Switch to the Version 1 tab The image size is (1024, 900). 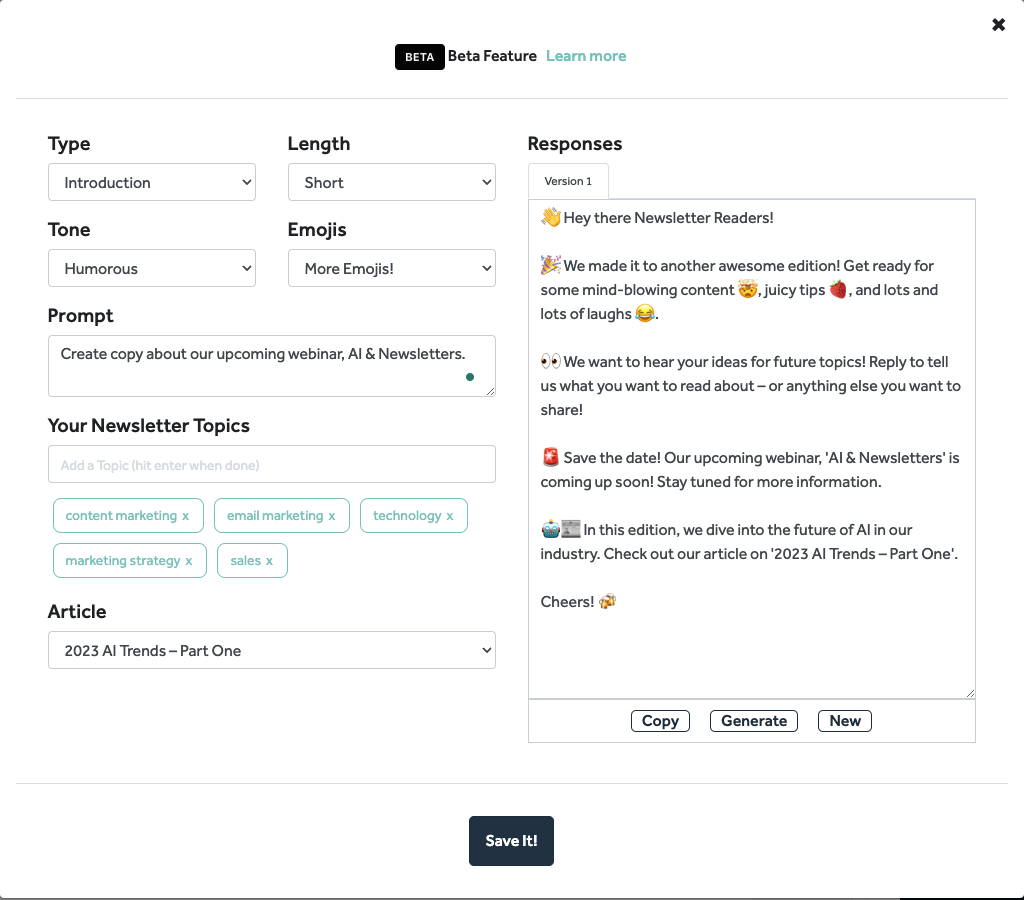click(568, 182)
